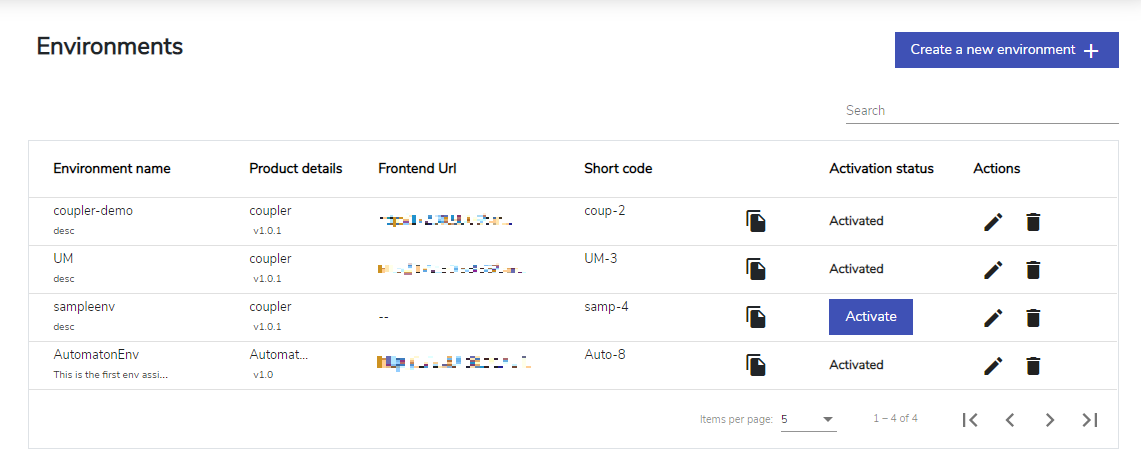Copy the coup-2 short code

[x=756, y=221]
